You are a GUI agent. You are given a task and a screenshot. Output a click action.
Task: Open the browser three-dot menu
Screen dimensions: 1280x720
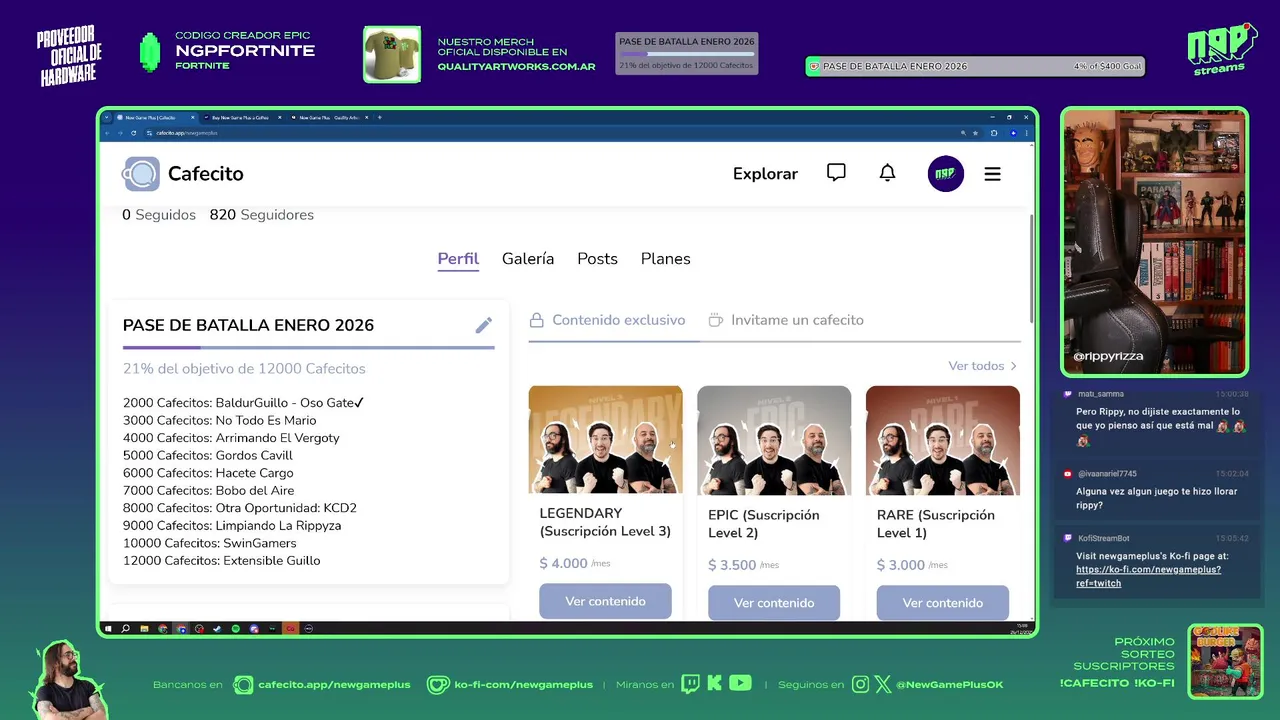click(1027, 133)
